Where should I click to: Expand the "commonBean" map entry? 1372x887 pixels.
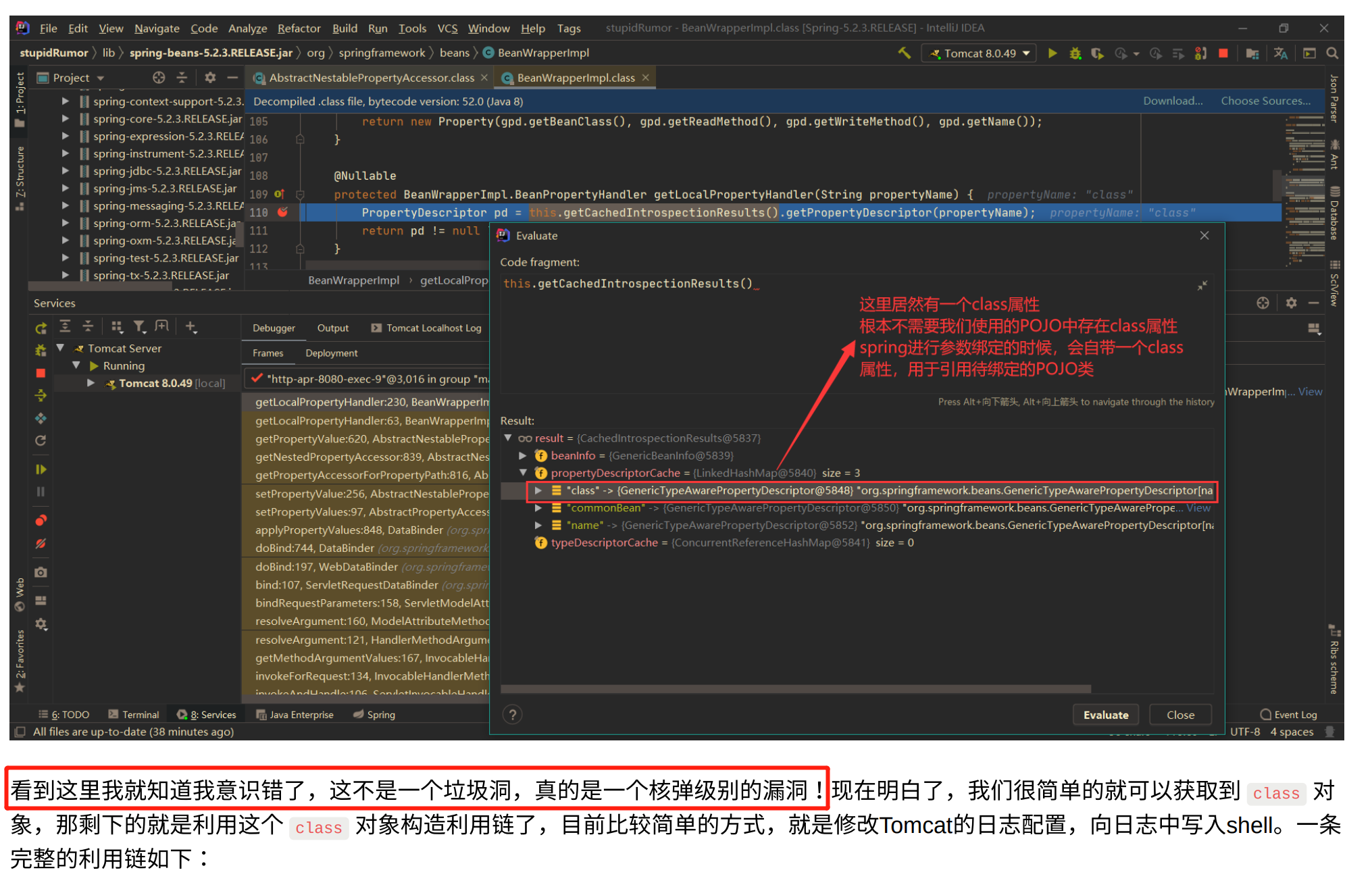coord(538,507)
